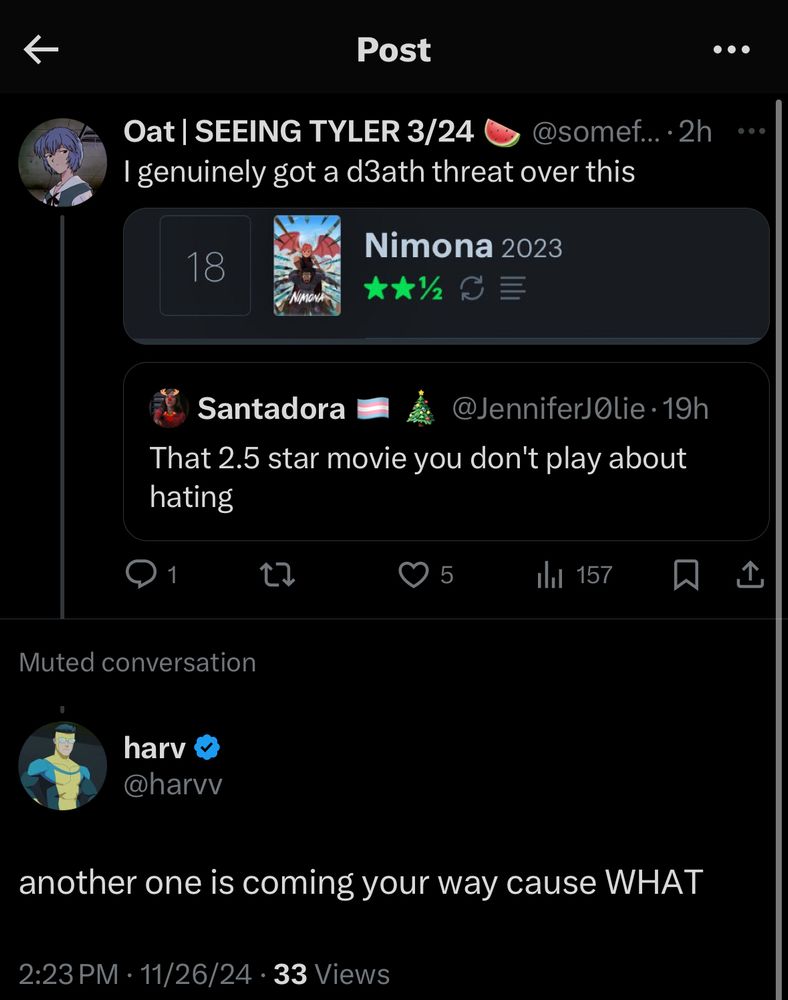788x1000 pixels.
Task: Tap harv's blue verified badge
Action: [207, 747]
